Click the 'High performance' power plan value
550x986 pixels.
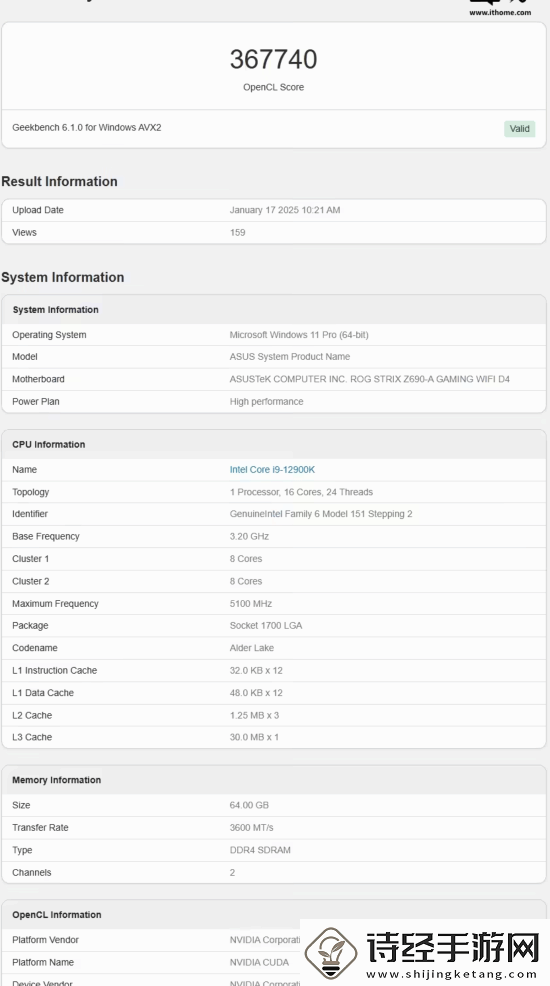pyautogui.click(x=267, y=402)
